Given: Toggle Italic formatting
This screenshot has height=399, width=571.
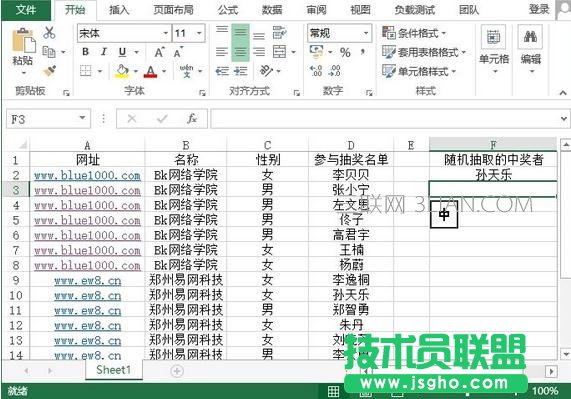Looking at the screenshot, I should 104,52.
